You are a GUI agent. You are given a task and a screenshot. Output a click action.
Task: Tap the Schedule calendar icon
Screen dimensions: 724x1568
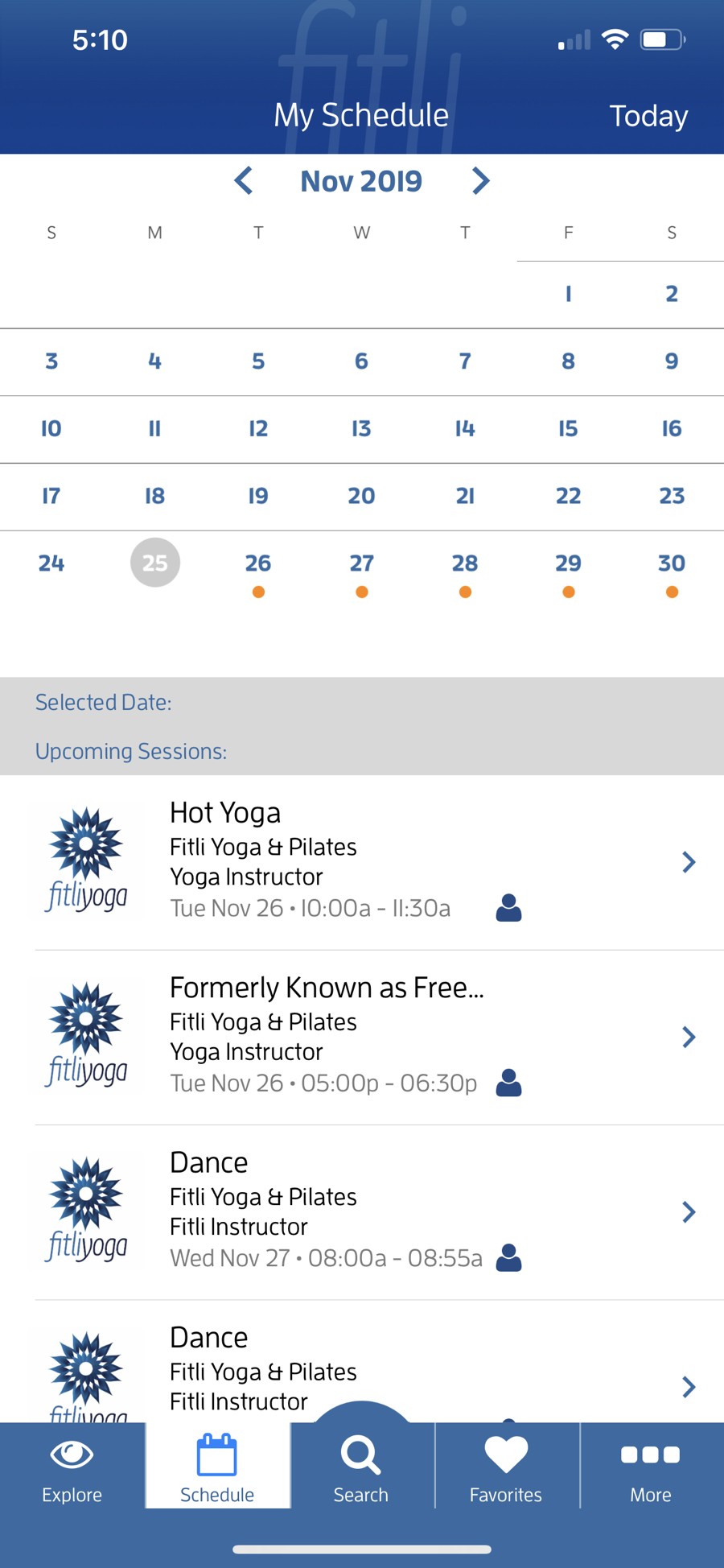[x=216, y=1455]
